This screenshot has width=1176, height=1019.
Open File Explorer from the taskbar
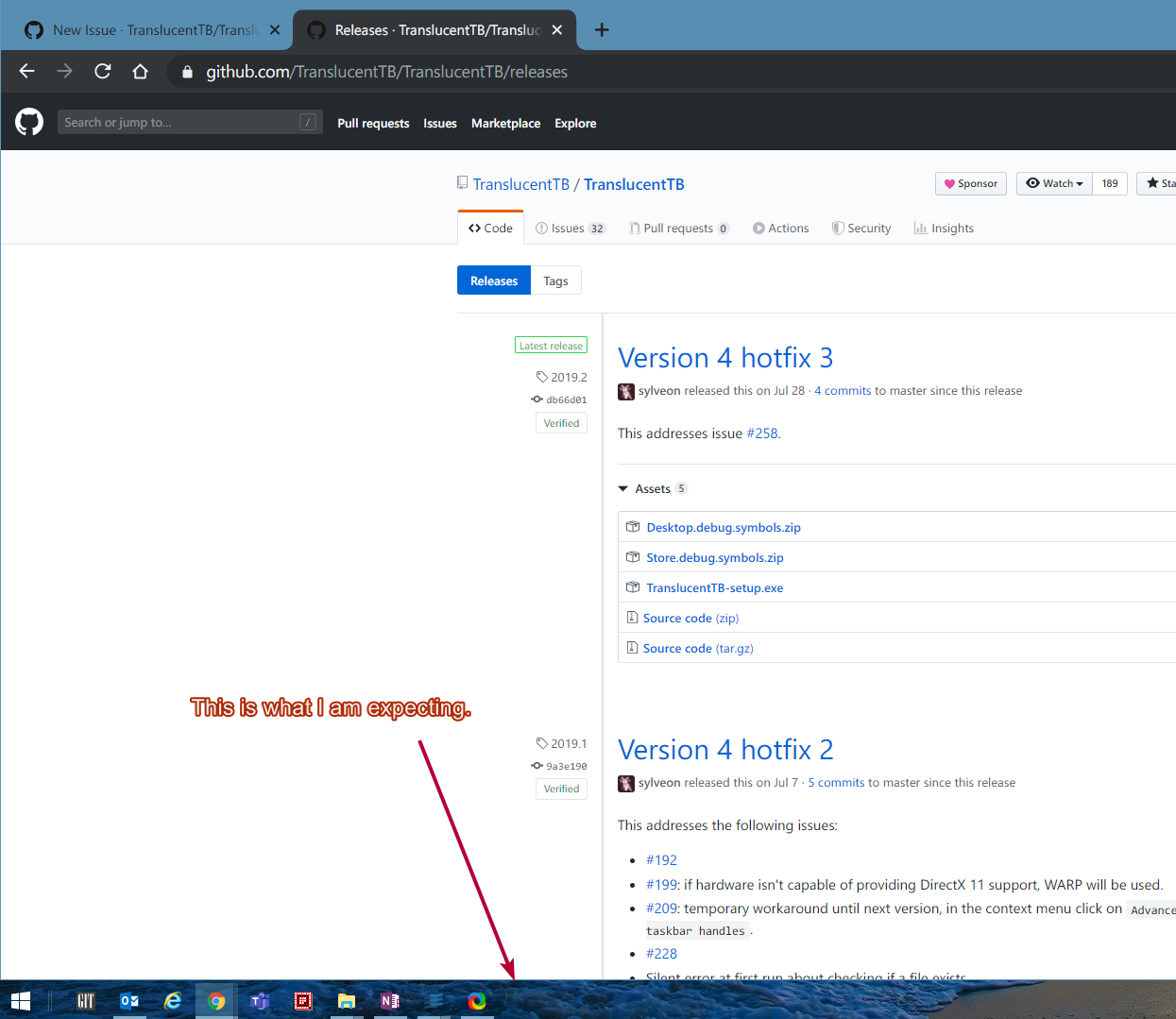pyautogui.click(x=346, y=1000)
